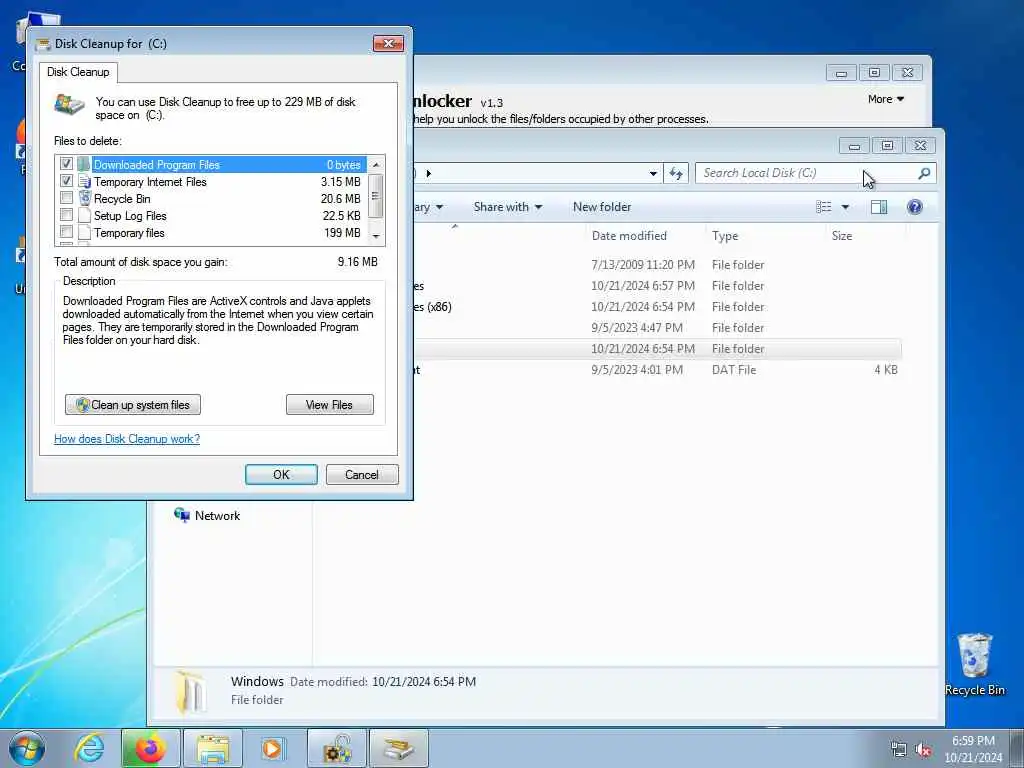Open Explorer Help icon
Viewport: 1024px width, 768px height.
(x=915, y=207)
